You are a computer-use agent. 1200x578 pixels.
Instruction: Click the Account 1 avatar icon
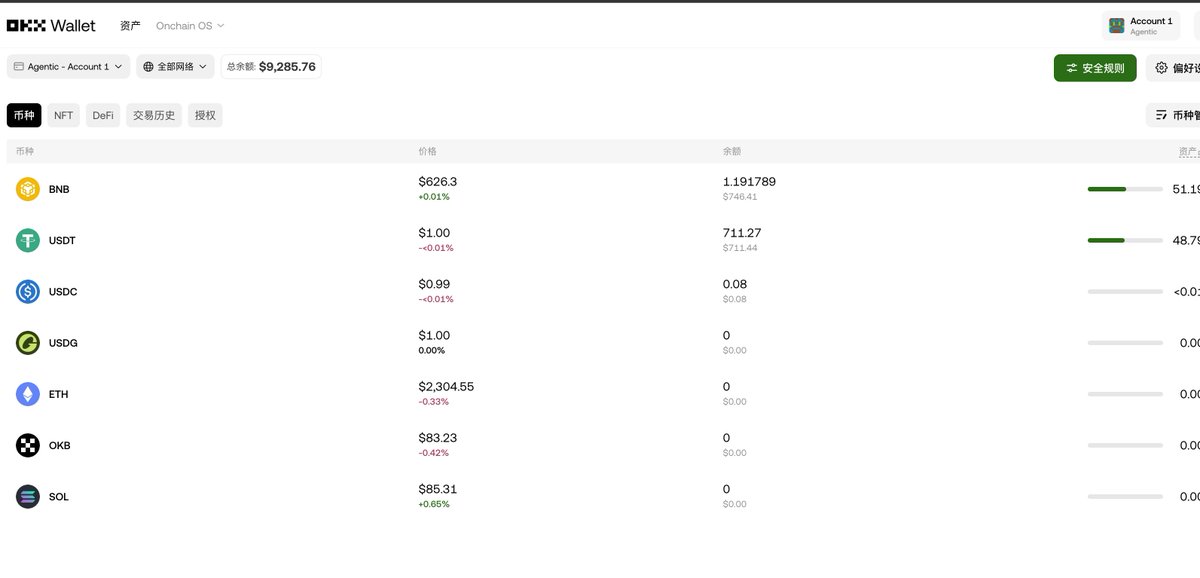[1117, 26]
